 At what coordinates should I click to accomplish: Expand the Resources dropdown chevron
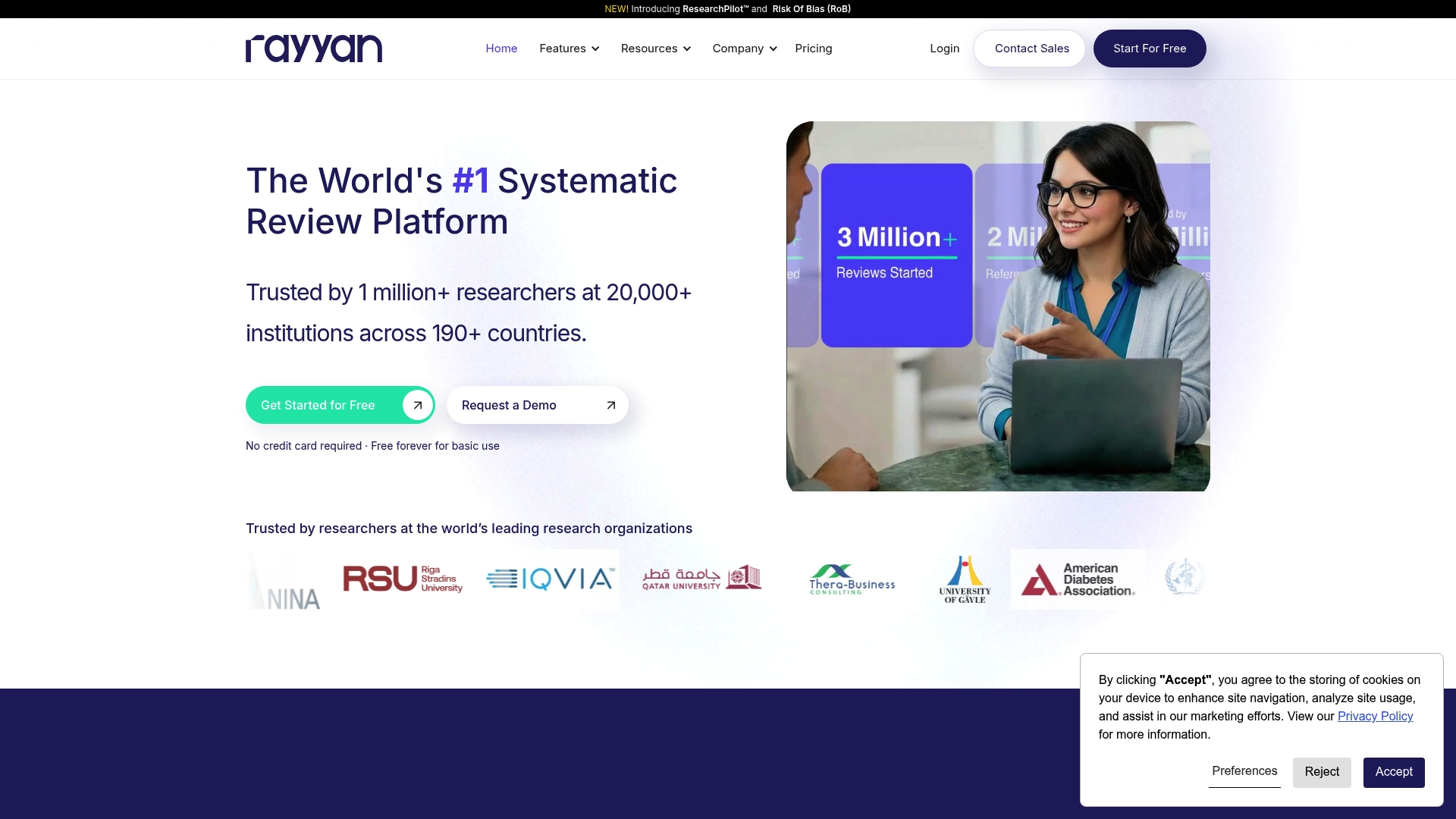pyautogui.click(x=687, y=49)
